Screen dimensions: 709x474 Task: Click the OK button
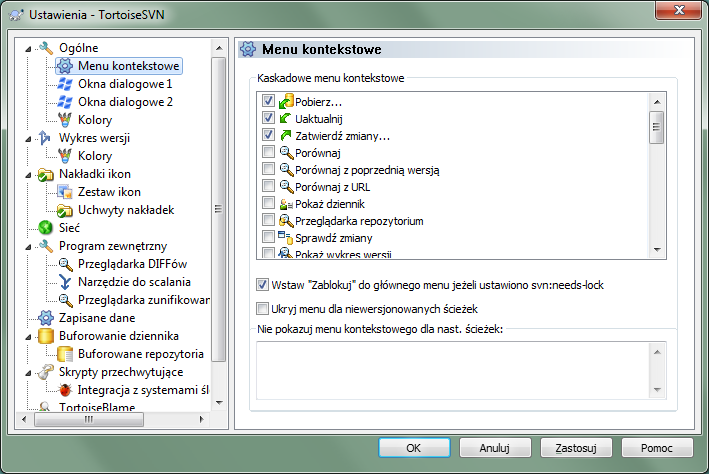[x=414, y=448]
